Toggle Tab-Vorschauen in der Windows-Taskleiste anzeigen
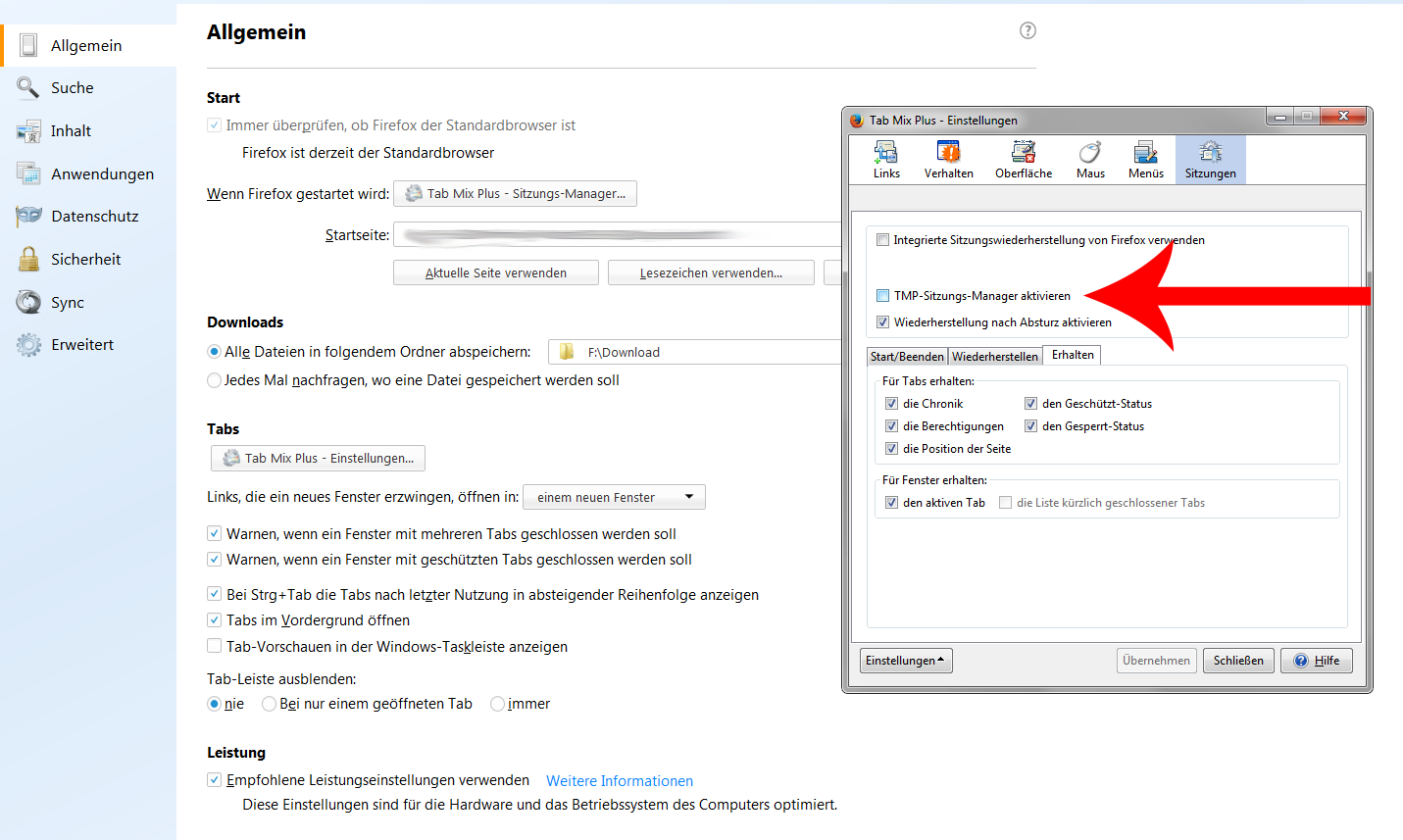The image size is (1403, 840). click(214, 646)
